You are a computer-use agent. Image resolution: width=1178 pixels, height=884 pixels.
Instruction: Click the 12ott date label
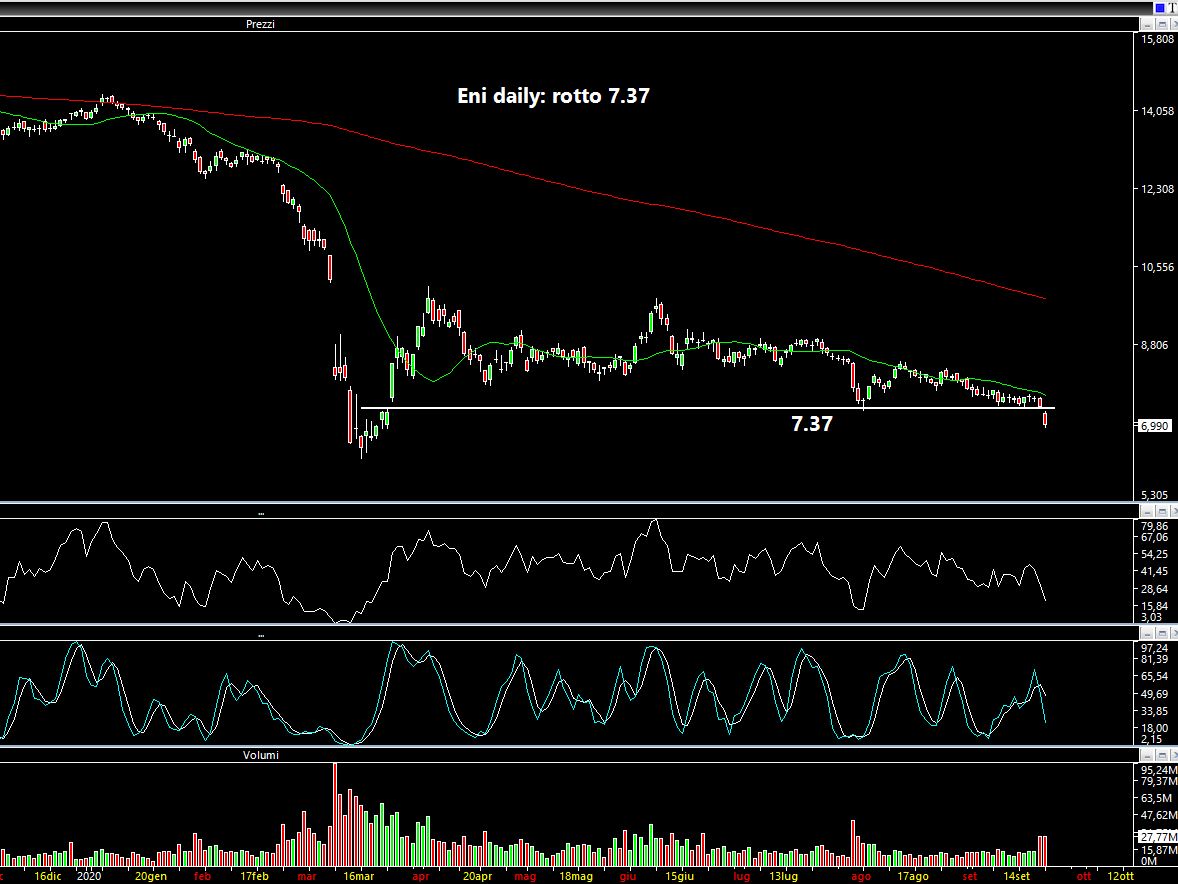point(1120,876)
